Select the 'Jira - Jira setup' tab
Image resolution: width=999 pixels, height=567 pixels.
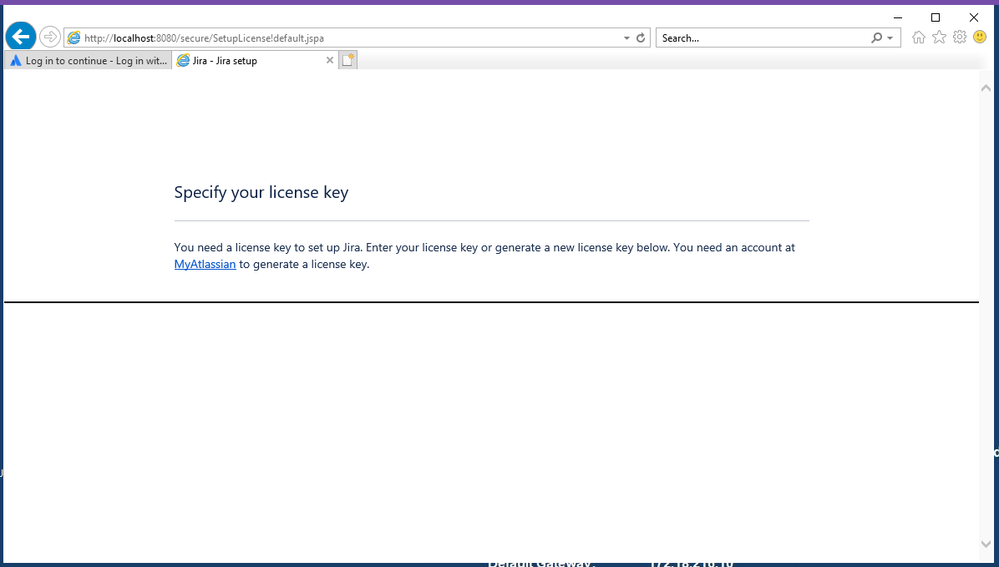pos(255,61)
